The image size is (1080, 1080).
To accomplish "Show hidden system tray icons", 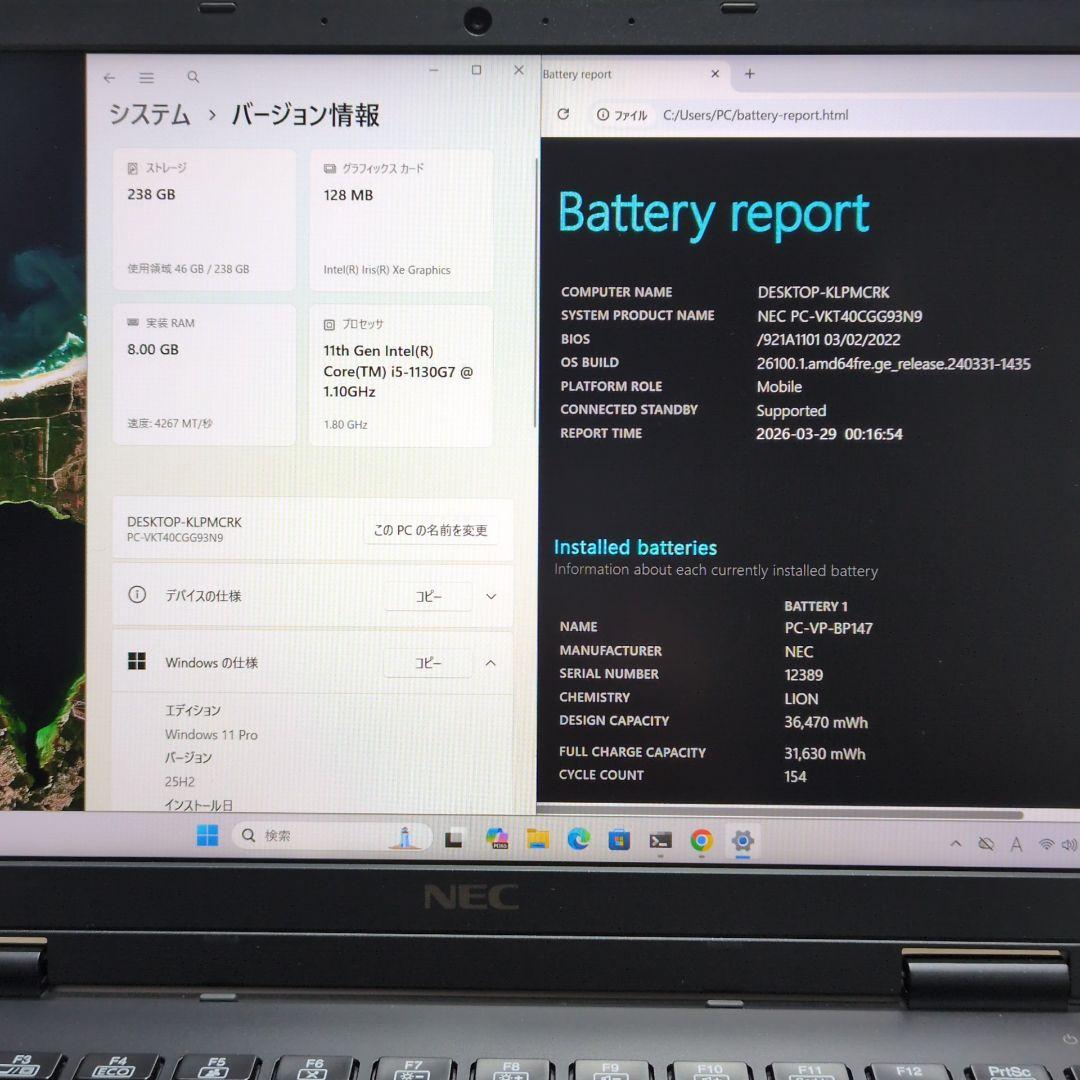I will [956, 843].
